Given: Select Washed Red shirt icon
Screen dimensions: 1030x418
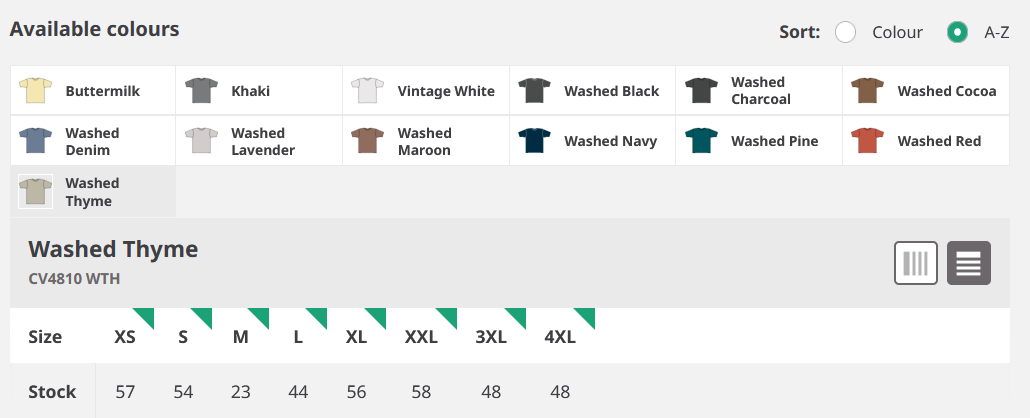Looking at the screenshot, I should [868, 141].
